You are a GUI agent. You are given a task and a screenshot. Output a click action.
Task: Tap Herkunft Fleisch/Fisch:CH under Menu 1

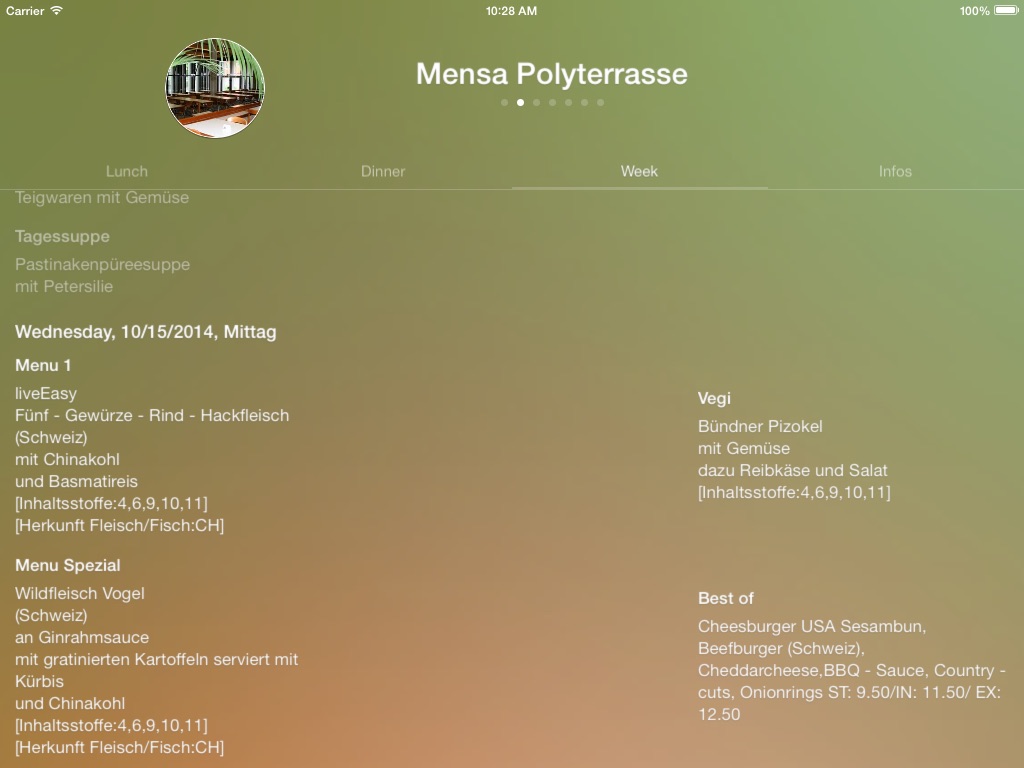120,526
